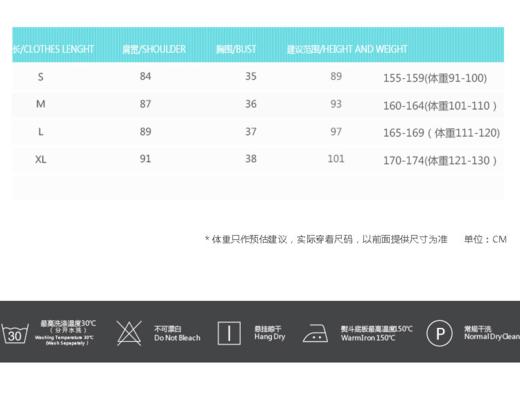Click value 87 in the M row
Image resolution: width=520 pixels, height=418 pixels.
(x=145, y=104)
